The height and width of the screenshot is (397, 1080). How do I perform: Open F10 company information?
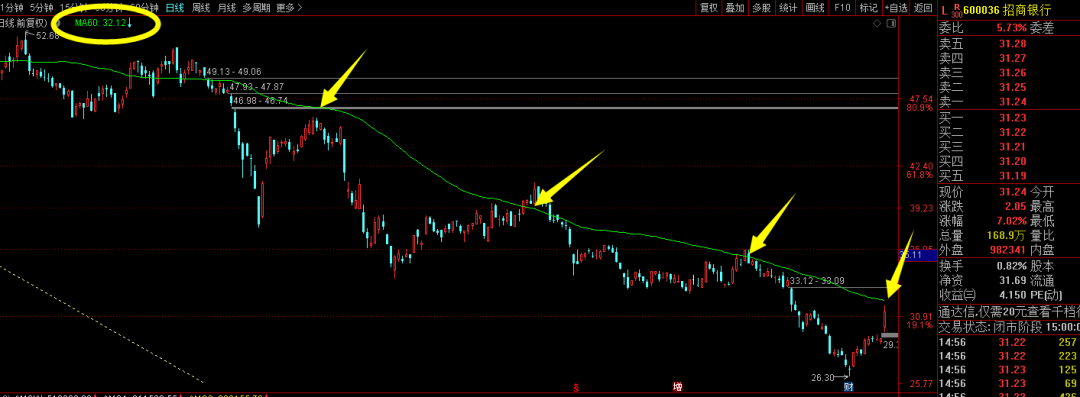click(x=842, y=8)
